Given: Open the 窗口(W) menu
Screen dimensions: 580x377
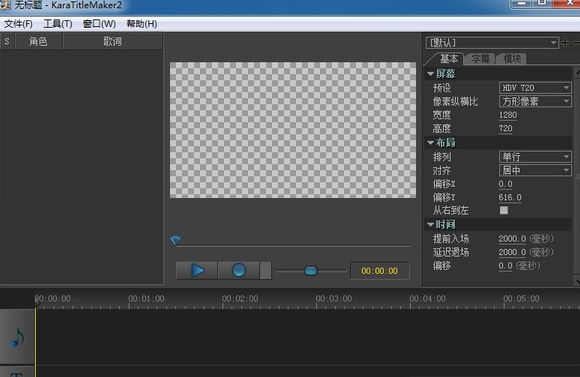Looking at the screenshot, I should click(x=99, y=24).
